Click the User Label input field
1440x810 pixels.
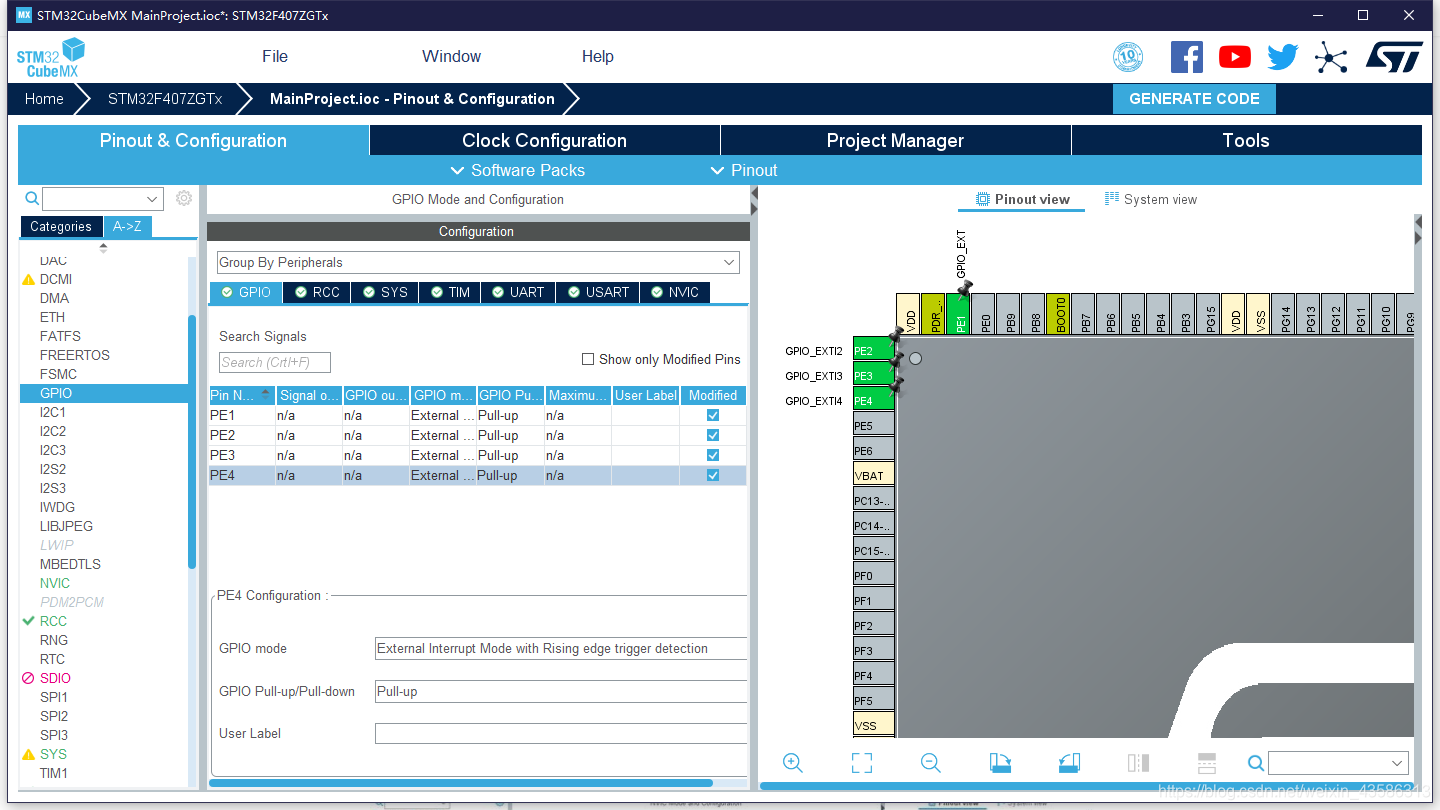pos(561,733)
